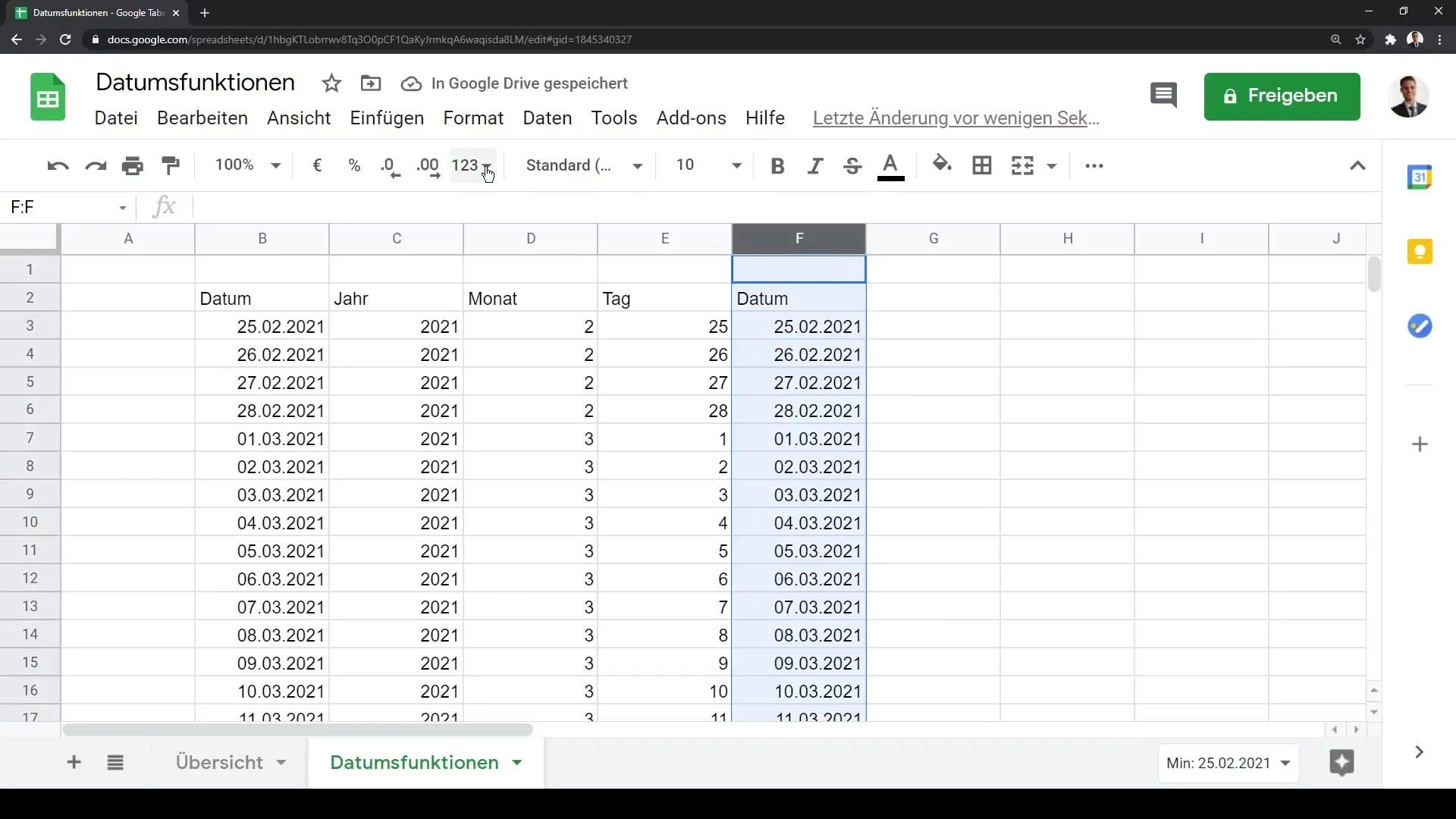Open last edit version history link
Viewport: 1456px width, 819px height.
point(955,118)
